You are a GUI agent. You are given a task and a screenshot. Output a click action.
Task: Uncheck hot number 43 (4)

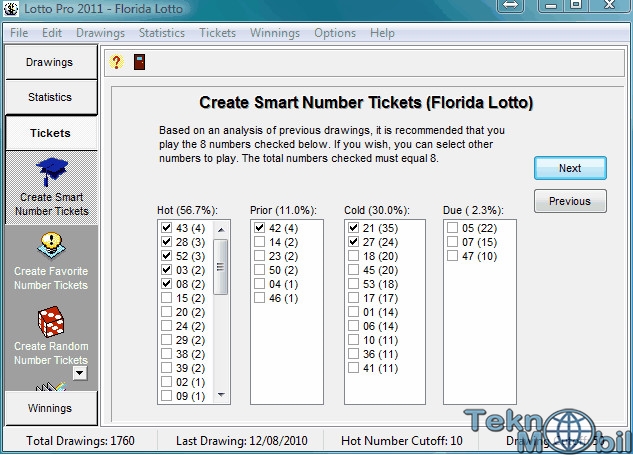pyautogui.click(x=166, y=228)
